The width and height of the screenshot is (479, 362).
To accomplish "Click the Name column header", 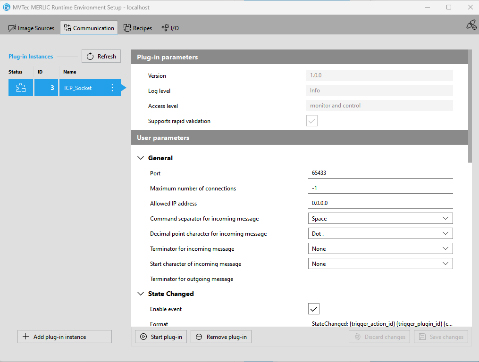I will (70, 72).
